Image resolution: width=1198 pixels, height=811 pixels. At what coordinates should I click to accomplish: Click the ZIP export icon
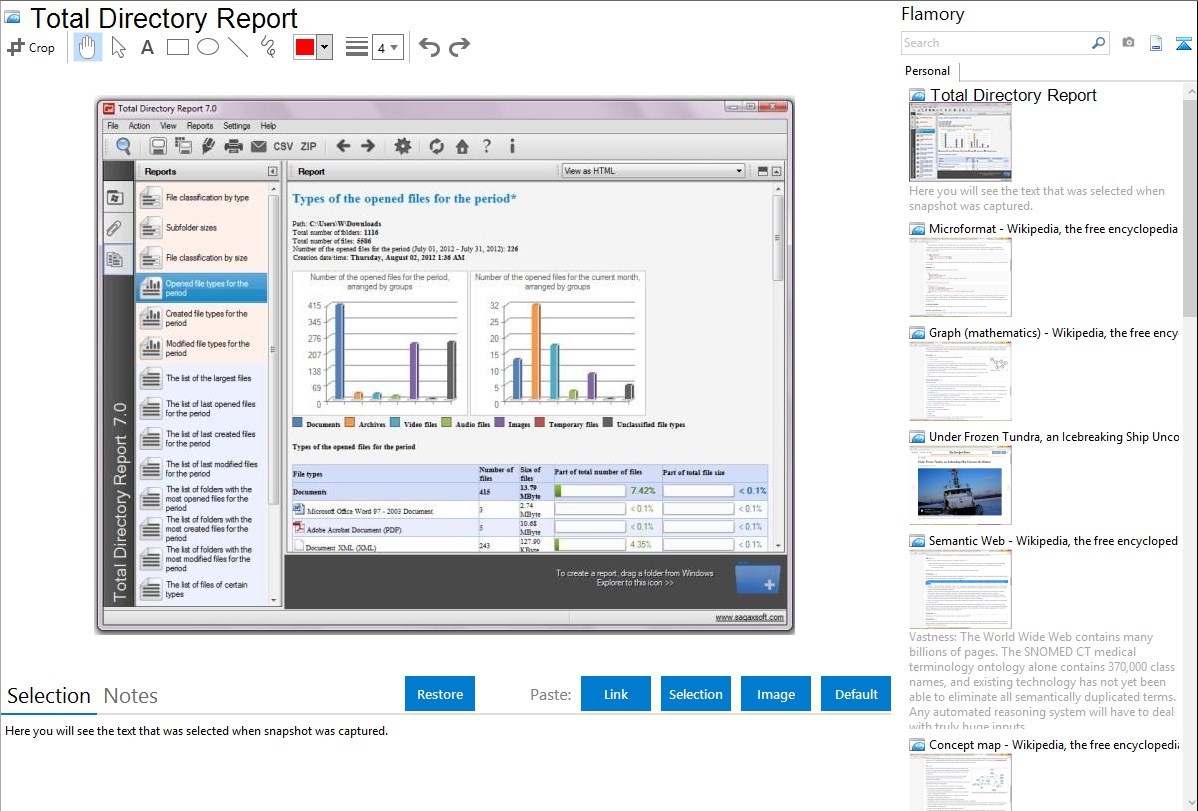309,146
